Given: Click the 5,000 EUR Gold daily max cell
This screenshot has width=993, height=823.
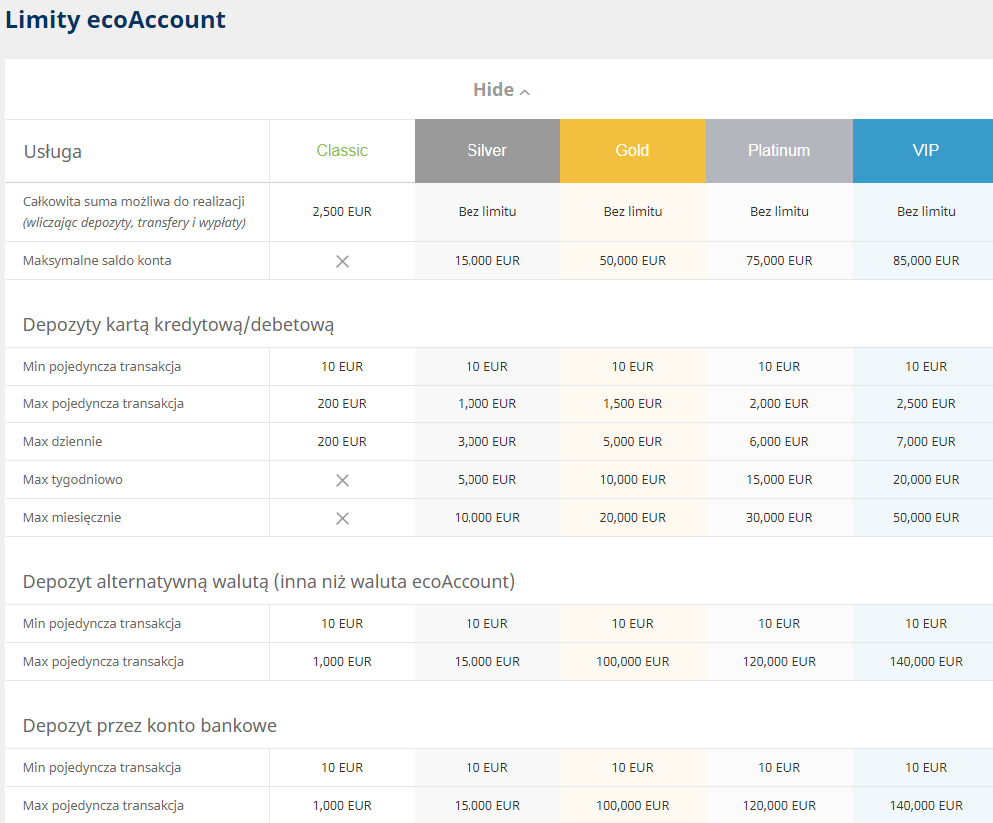Looking at the screenshot, I should 633,442.
